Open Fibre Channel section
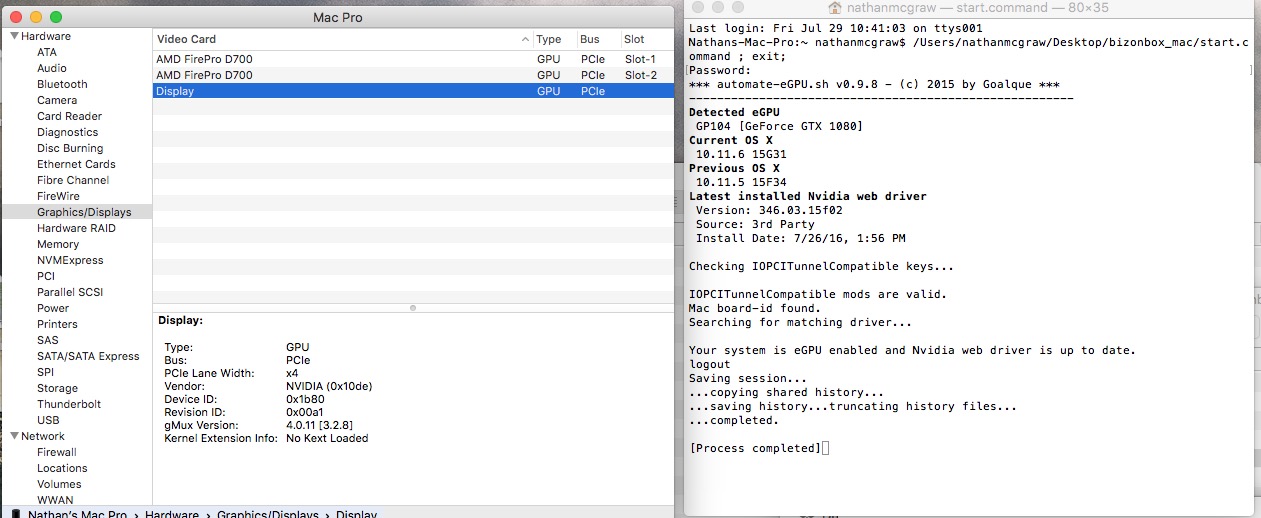 point(73,180)
